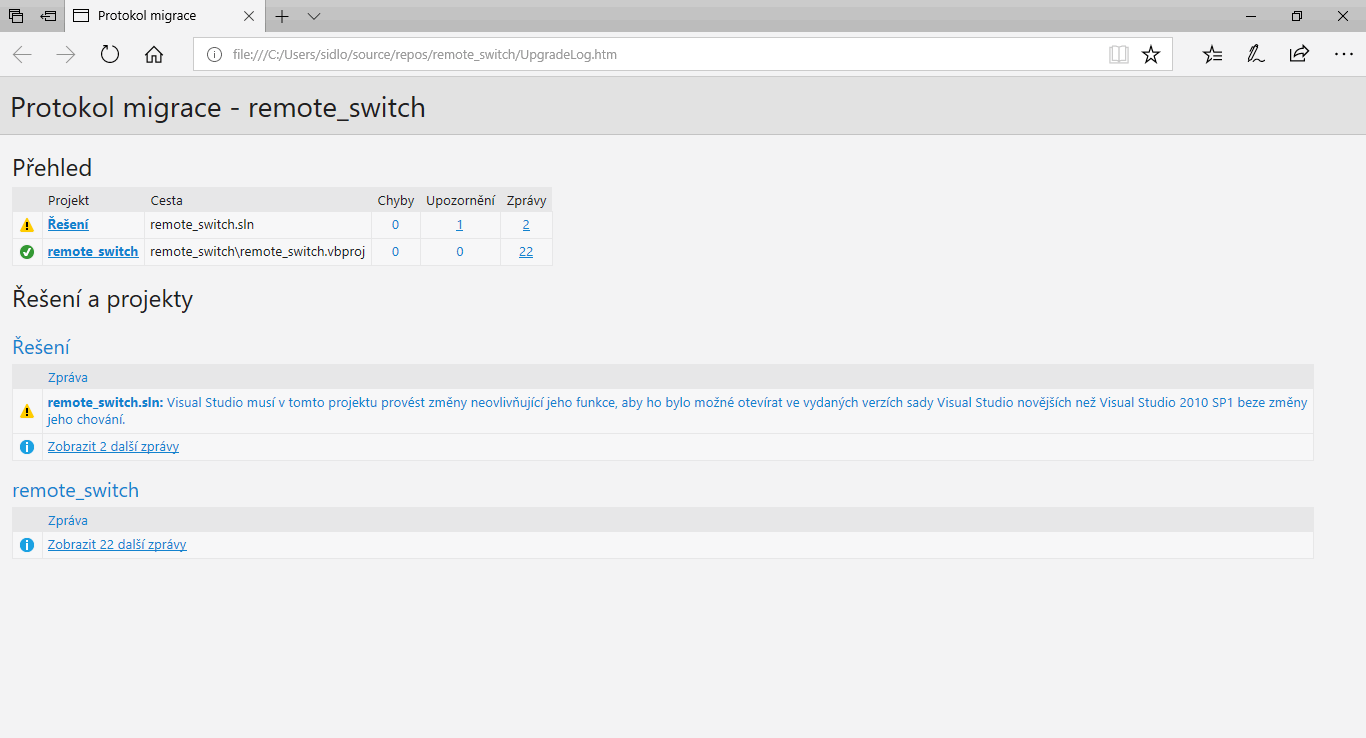Reload the page with Refresh icon
Image resolution: width=1366 pixels, height=738 pixels.
point(110,55)
